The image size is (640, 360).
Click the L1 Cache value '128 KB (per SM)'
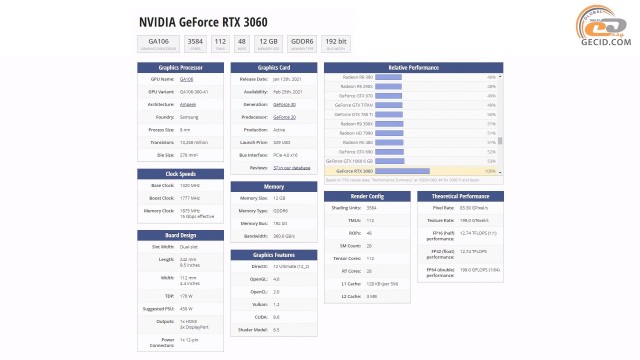click(382, 284)
